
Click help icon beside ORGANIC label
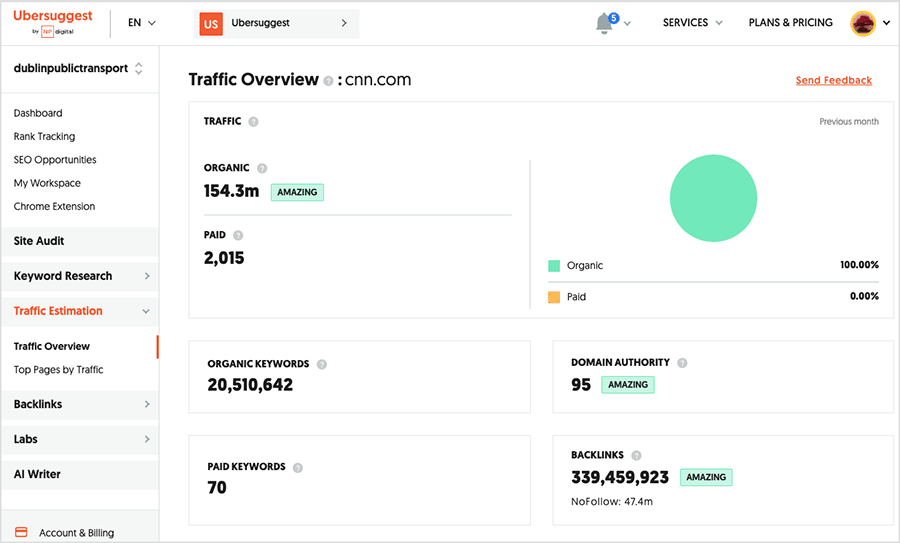tap(262, 168)
